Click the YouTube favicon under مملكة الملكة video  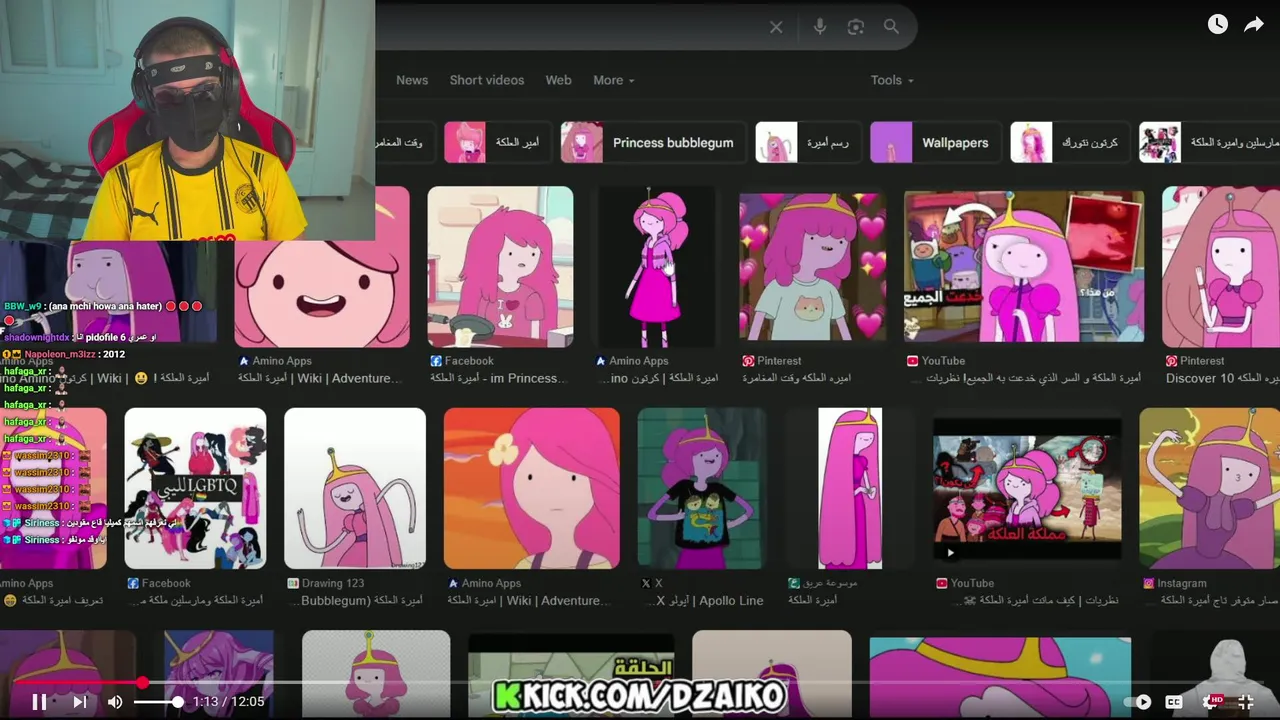[941, 583]
